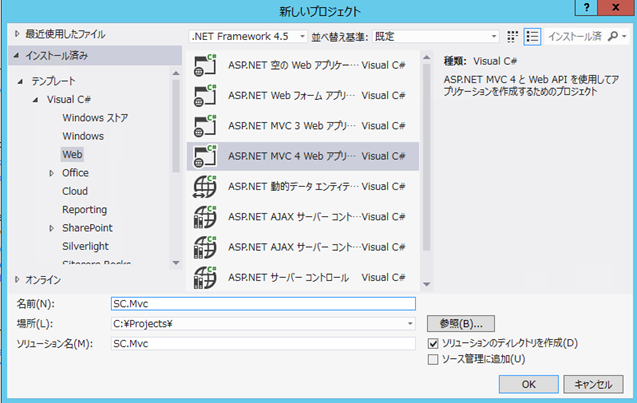This screenshot has height=403, width=637.
Task: Select the Windows category
Action: tap(83, 136)
